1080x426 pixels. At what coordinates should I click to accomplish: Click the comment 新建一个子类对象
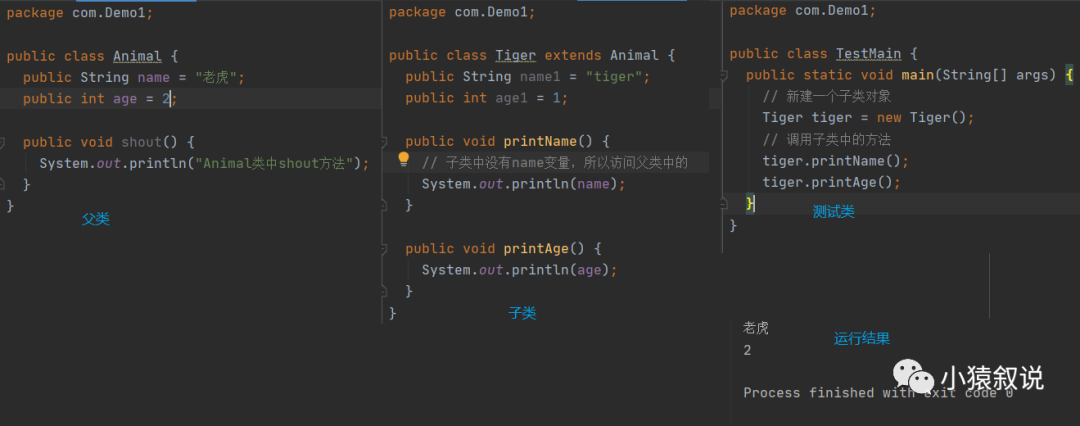827,97
